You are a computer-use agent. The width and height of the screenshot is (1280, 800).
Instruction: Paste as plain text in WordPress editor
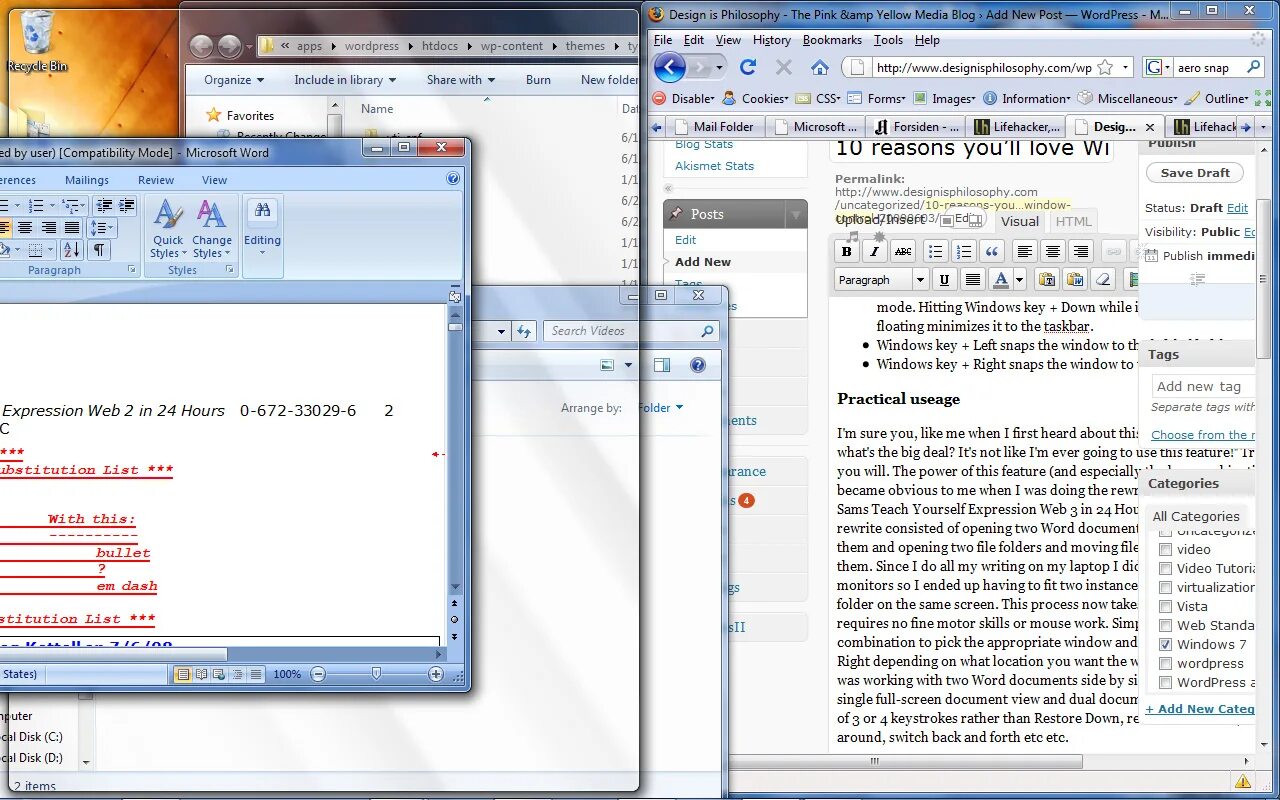[1047, 279]
